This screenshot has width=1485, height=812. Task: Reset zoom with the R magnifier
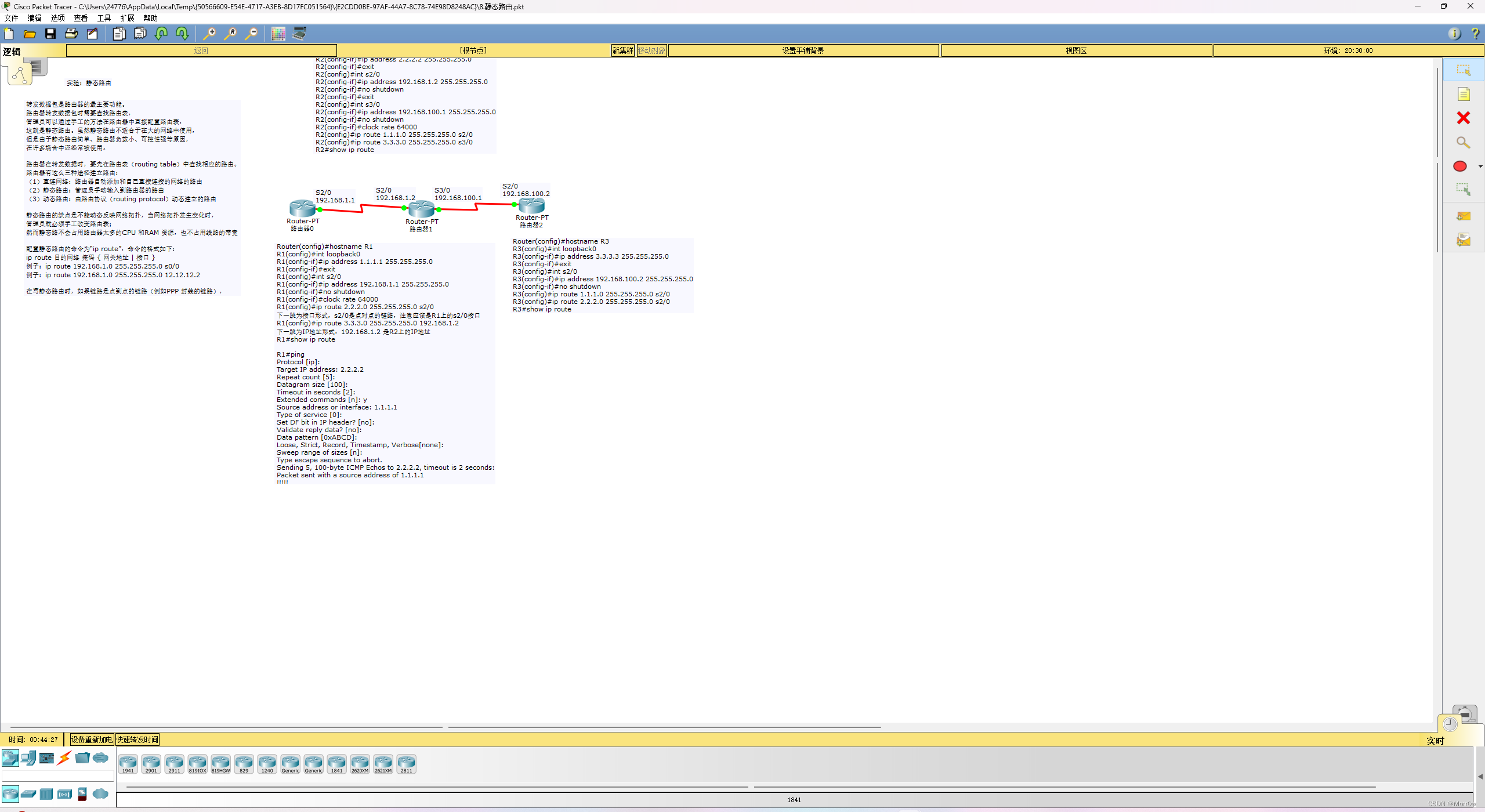point(230,34)
